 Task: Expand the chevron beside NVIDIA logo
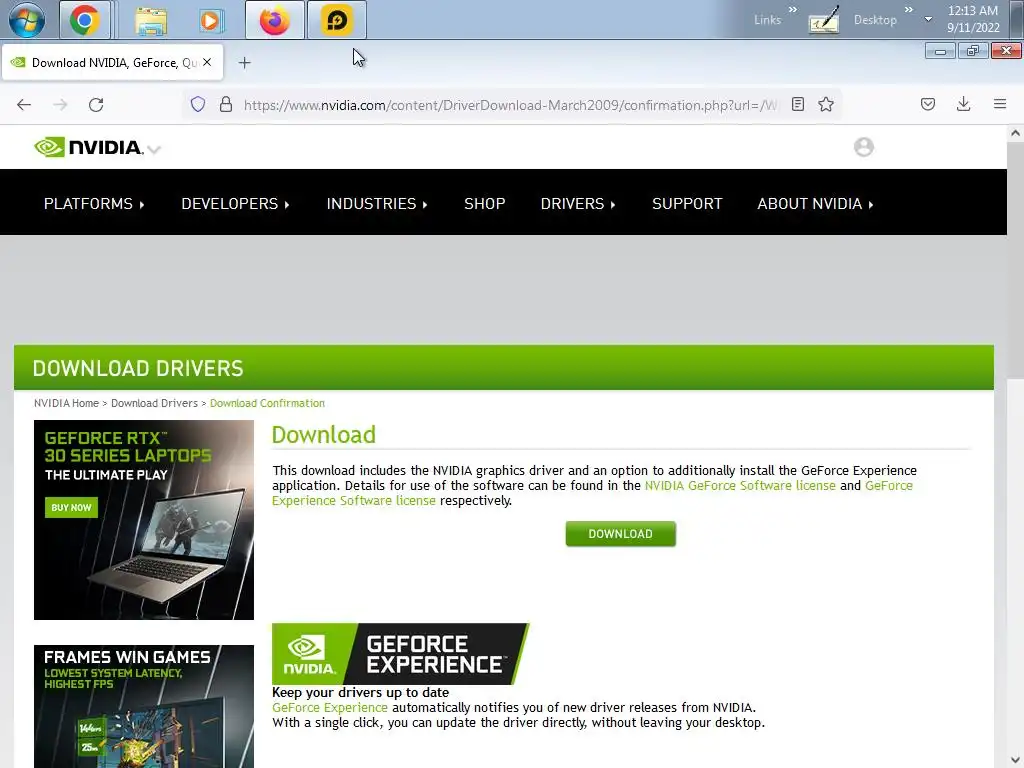click(154, 150)
